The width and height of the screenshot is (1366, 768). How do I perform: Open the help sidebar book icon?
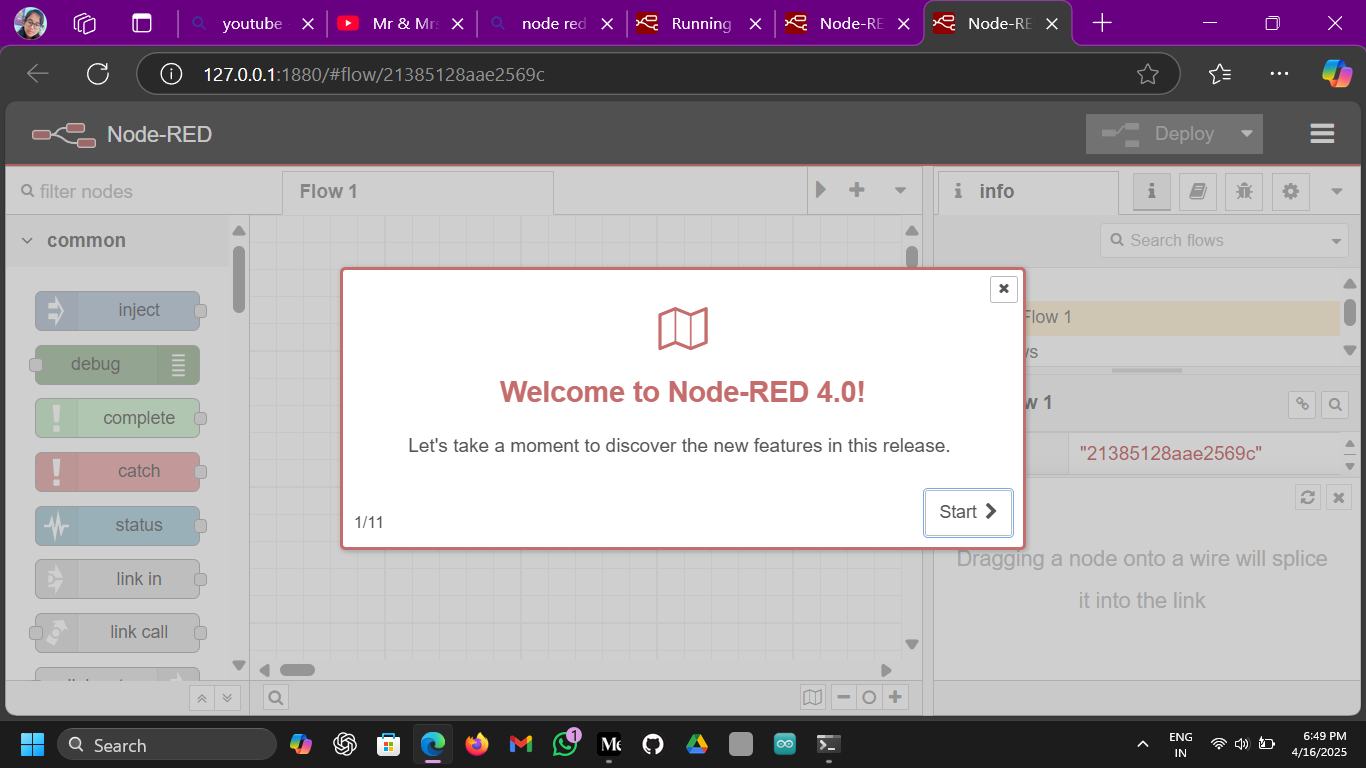pos(1198,191)
